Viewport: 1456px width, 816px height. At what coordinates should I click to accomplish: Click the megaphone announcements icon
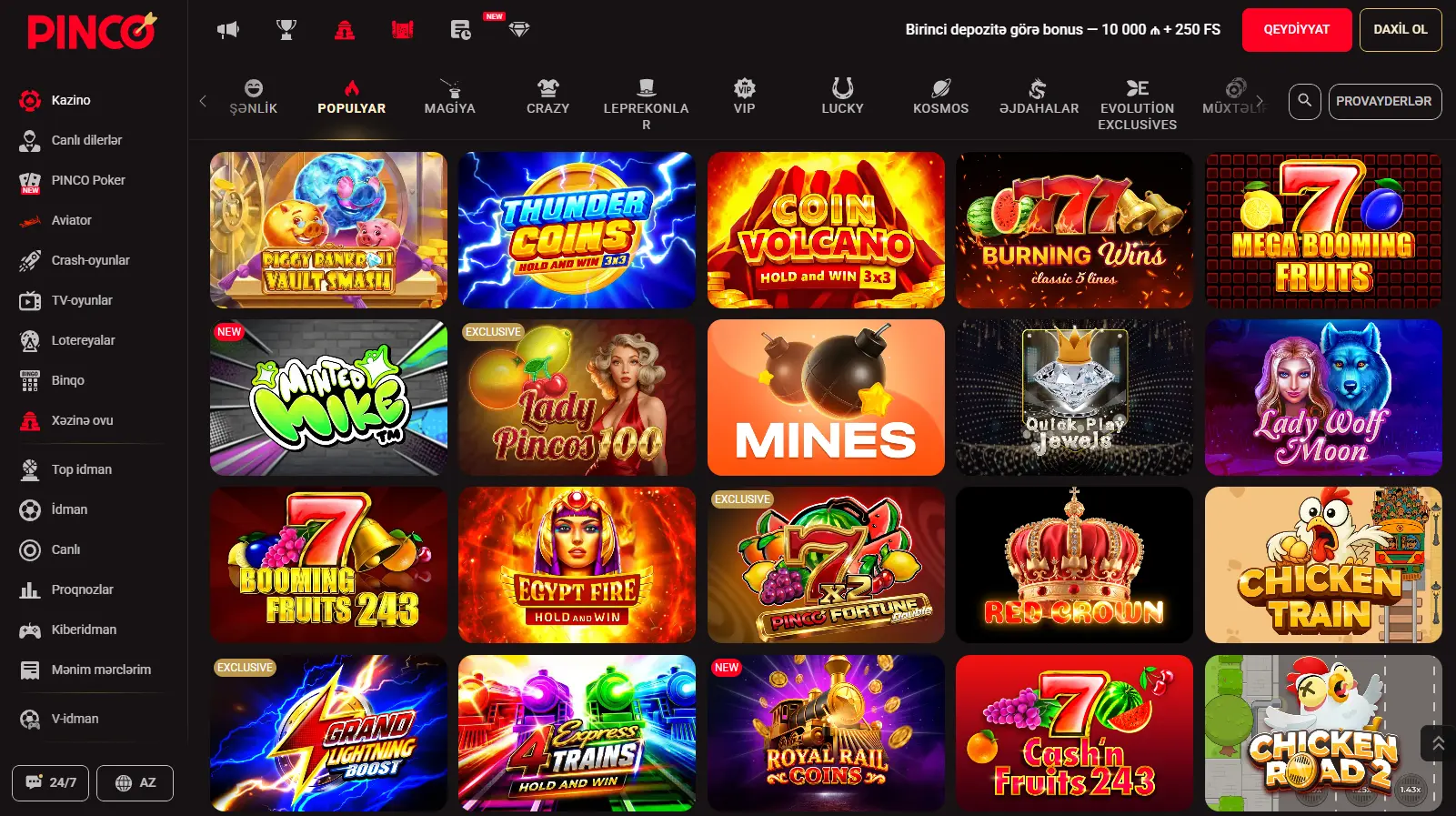click(227, 30)
